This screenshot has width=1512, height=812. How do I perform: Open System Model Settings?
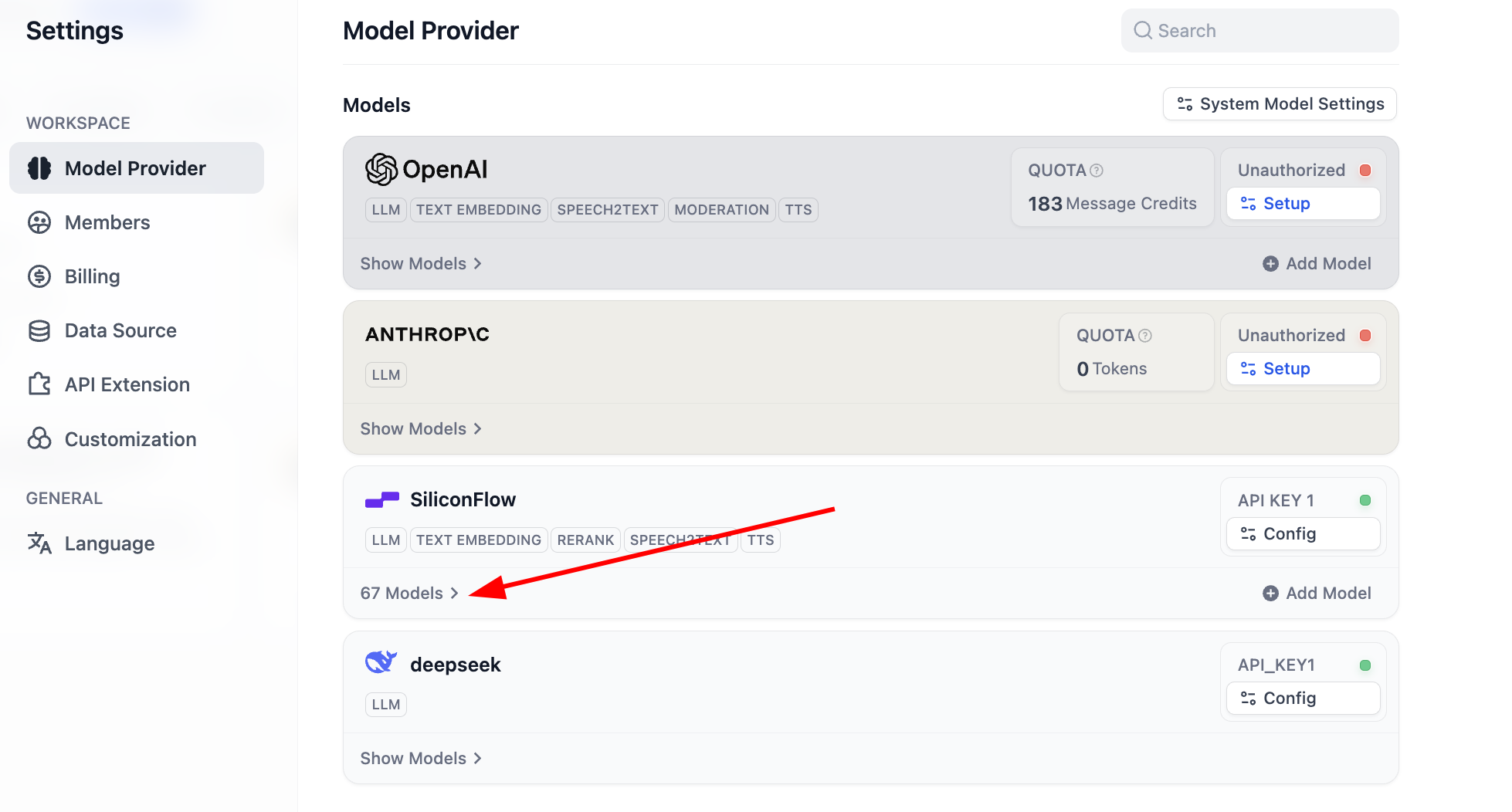click(1280, 104)
